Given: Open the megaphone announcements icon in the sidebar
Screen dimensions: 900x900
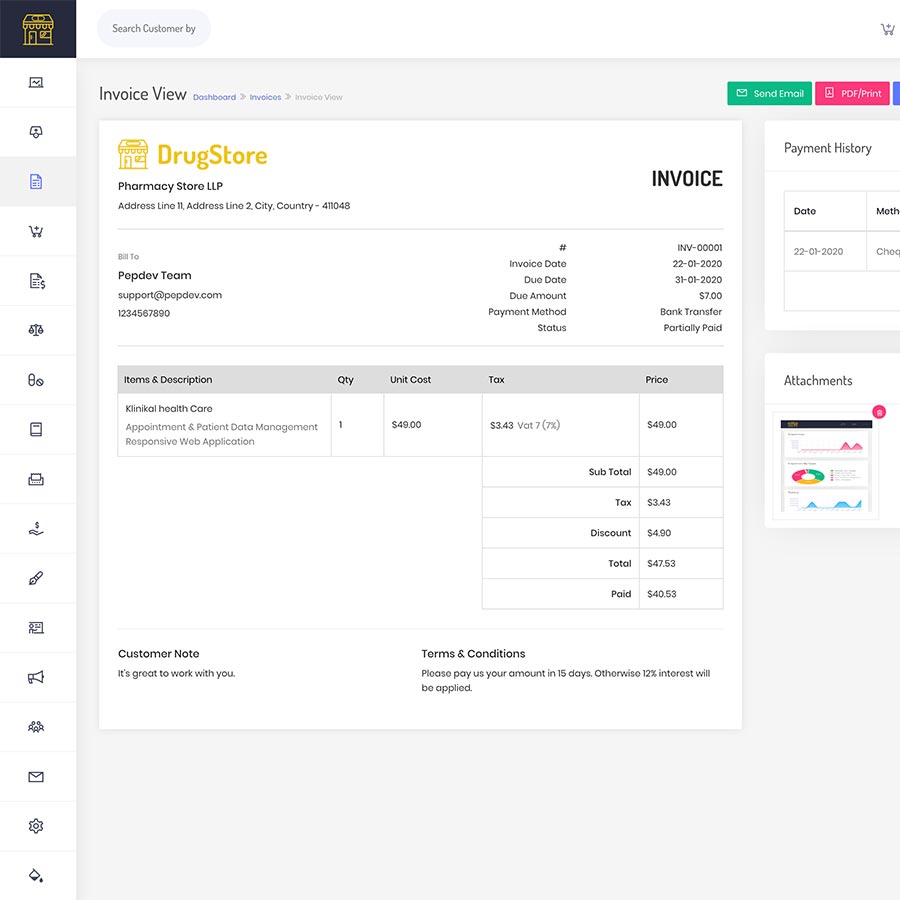Looking at the screenshot, I should pos(37,678).
